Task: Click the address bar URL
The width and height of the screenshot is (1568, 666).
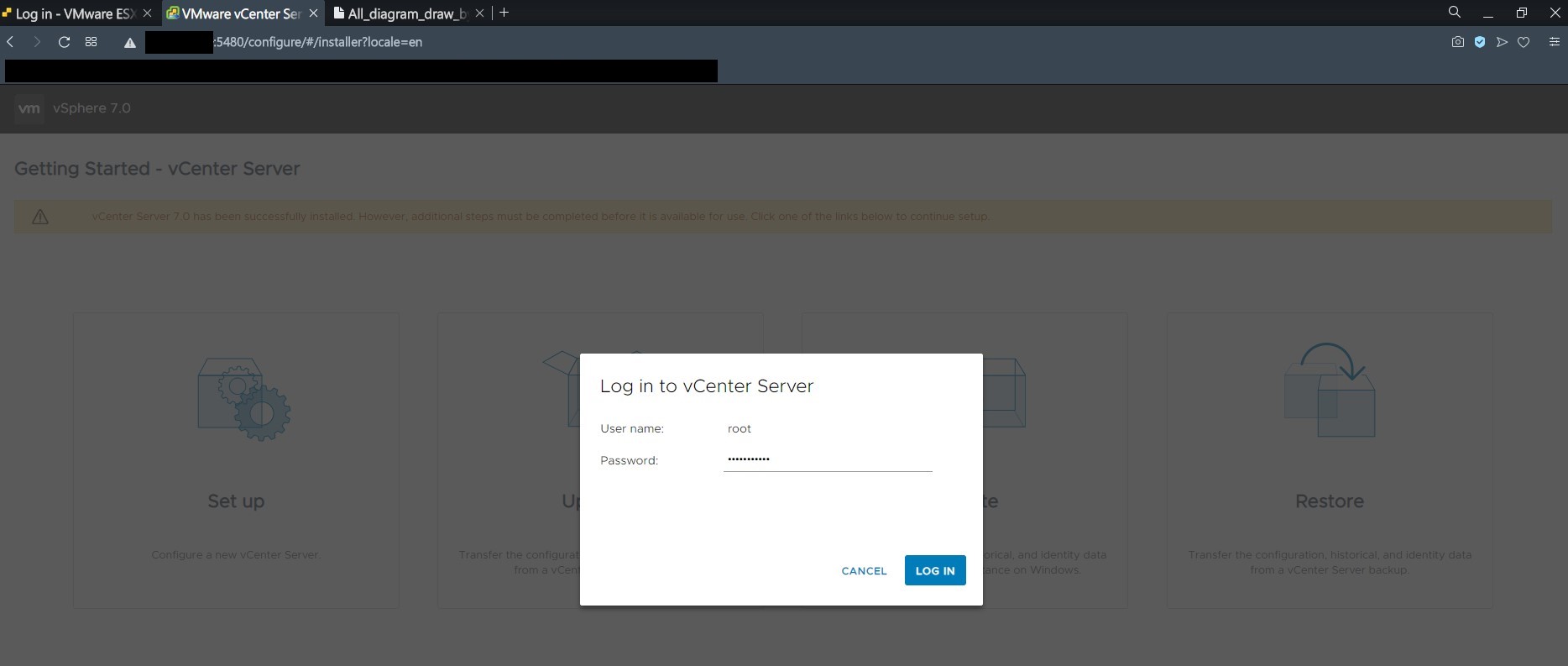Action: click(x=318, y=42)
